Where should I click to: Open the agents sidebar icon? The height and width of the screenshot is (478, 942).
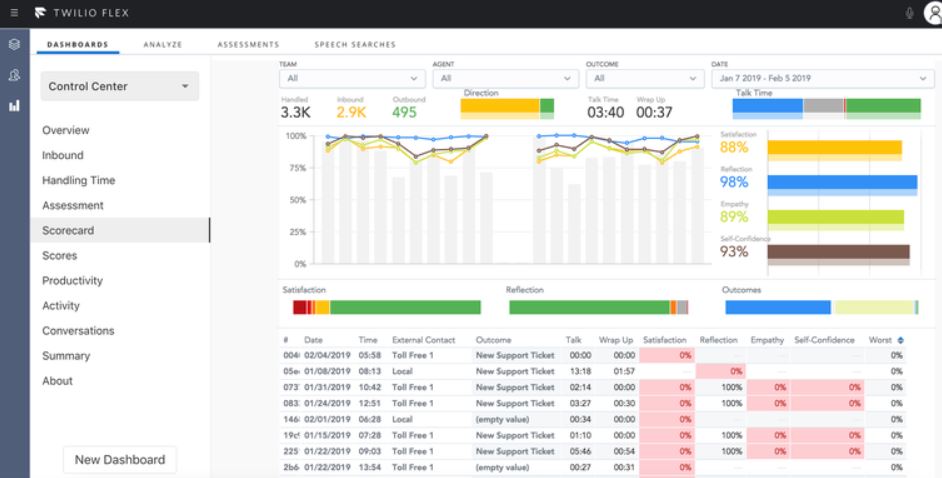[x=14, y=75]
